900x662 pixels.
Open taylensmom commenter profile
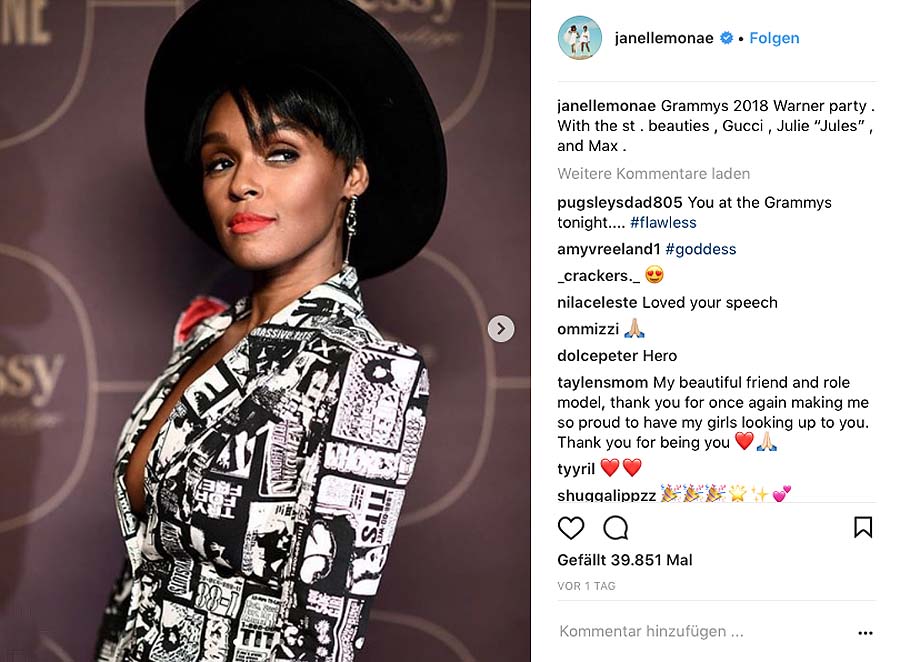click(602, 382)
